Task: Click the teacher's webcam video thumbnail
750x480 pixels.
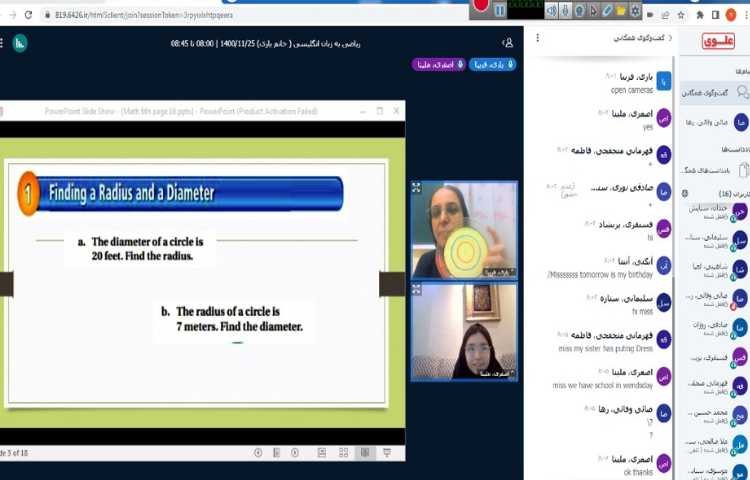Action: [x=463, y=229]
